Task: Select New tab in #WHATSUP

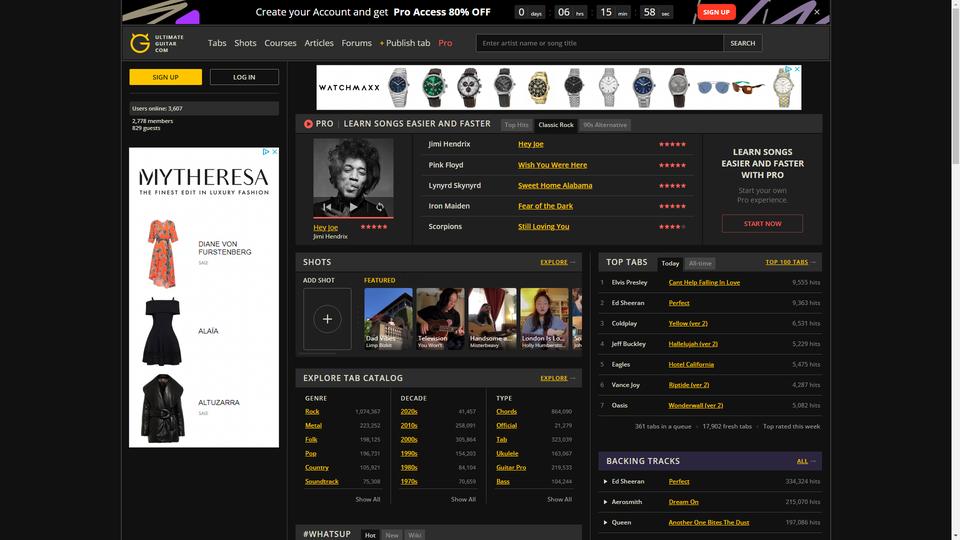Action: pos(392,535)
